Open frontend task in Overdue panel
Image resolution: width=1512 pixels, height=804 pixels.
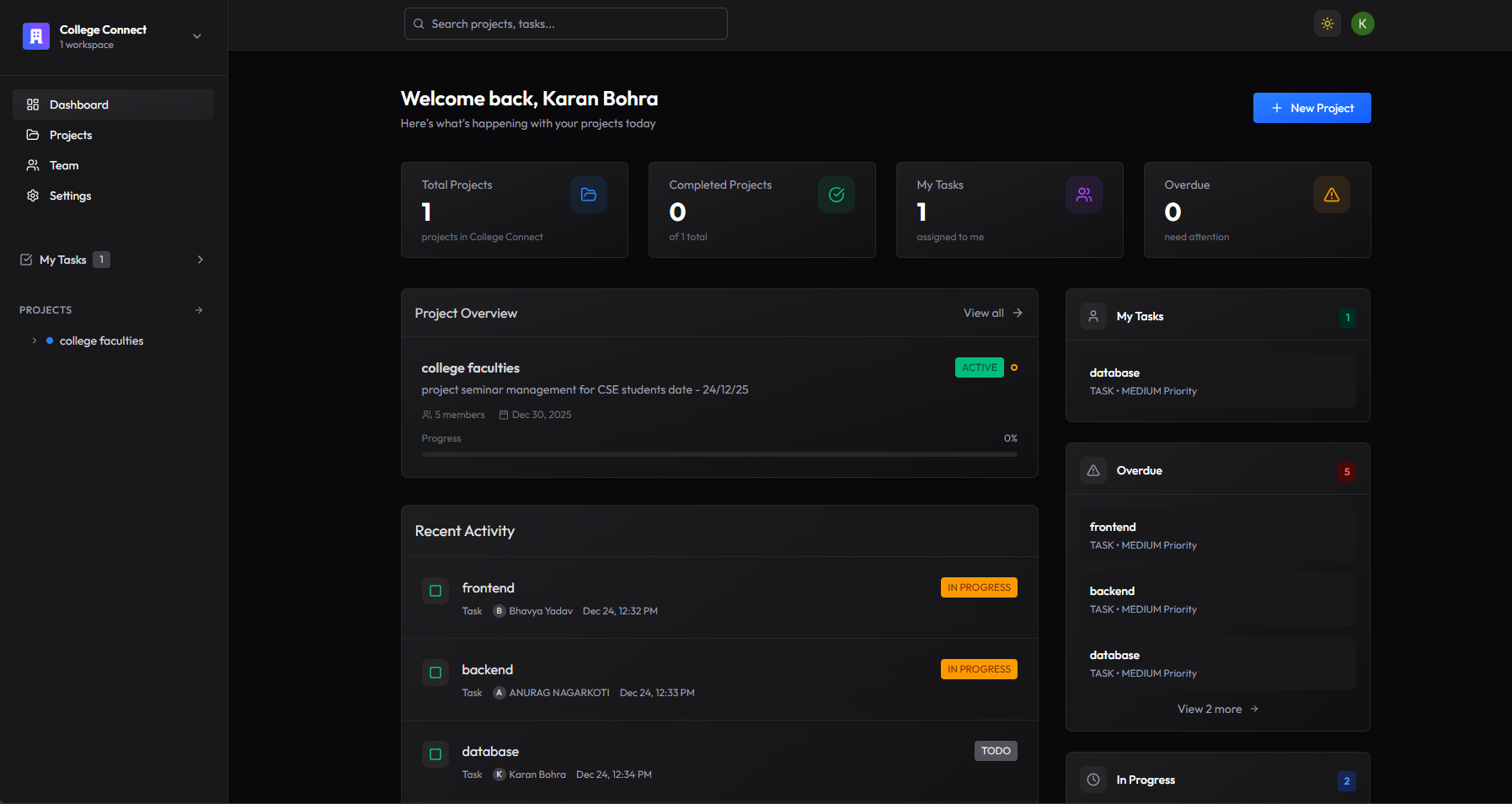(1218, 535)
